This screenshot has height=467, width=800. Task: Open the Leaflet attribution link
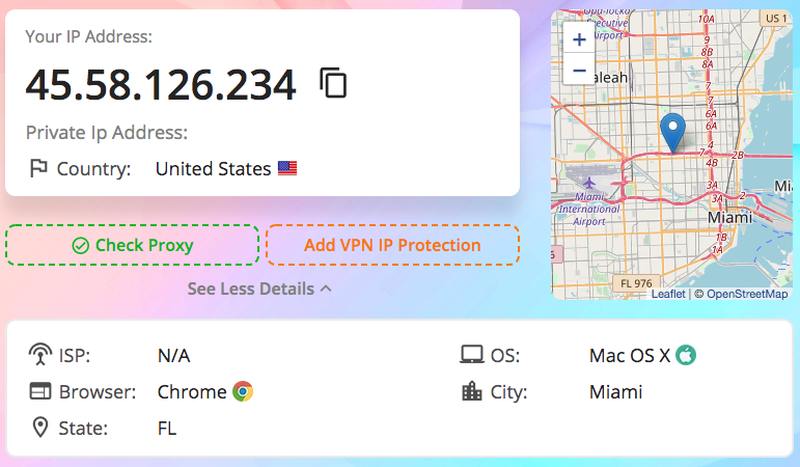point(668,294)
